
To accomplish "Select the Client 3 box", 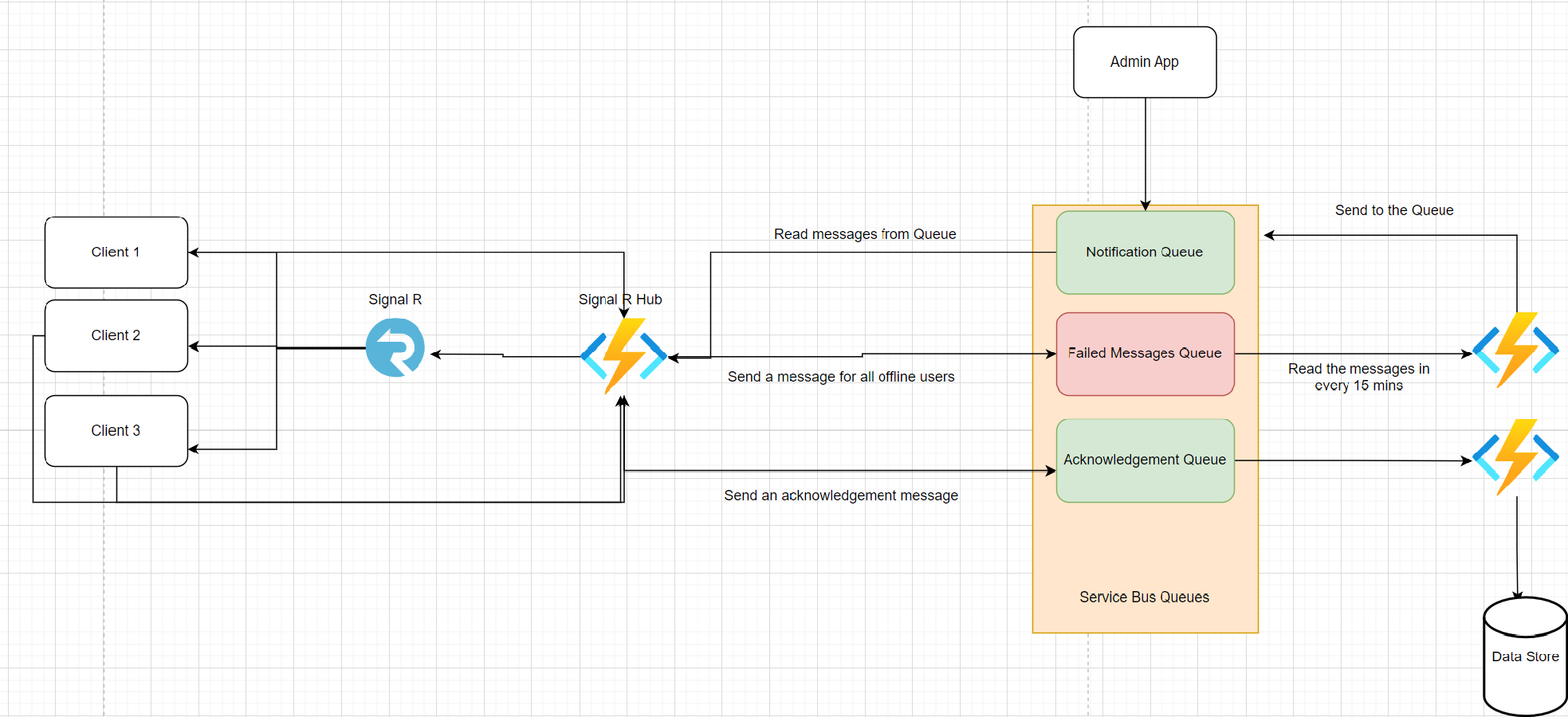I will tap(116, 431).
